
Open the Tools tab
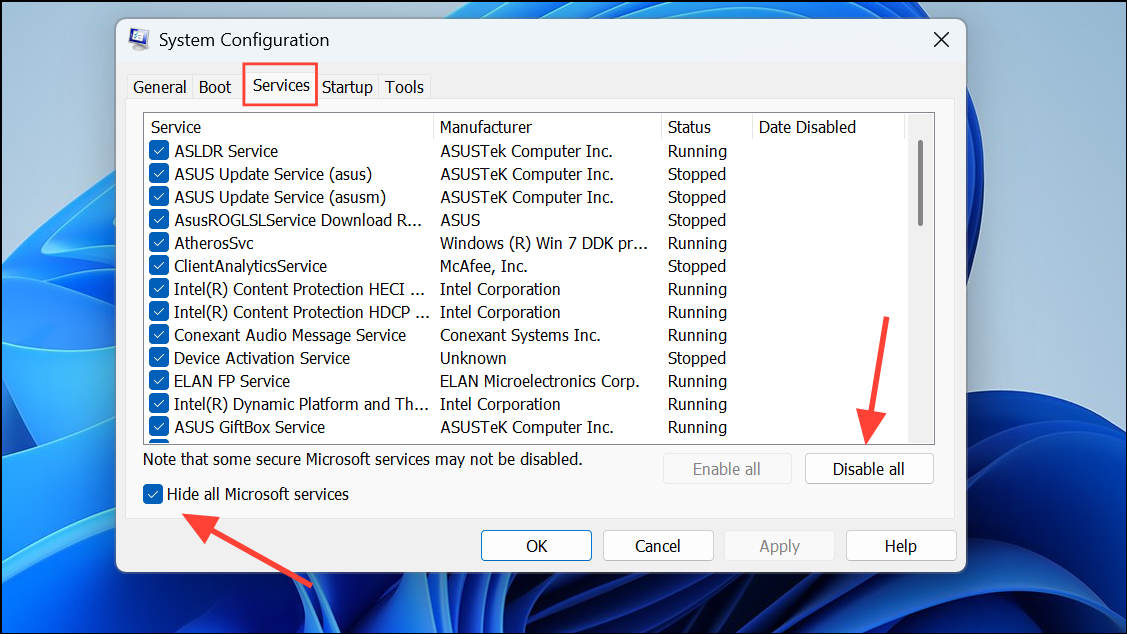(x=405, y=87)
